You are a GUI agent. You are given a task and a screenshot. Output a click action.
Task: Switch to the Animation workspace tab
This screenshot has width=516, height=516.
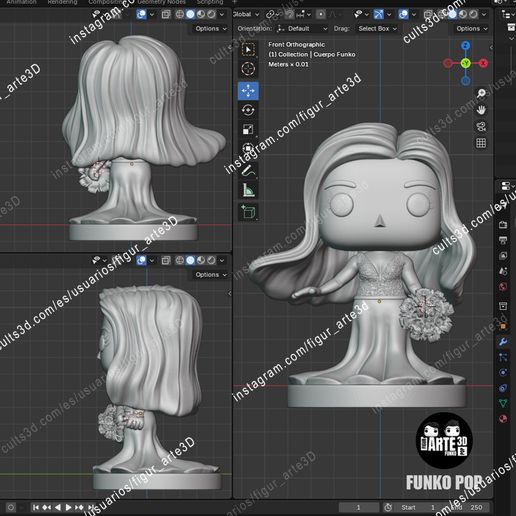[21, 2]
